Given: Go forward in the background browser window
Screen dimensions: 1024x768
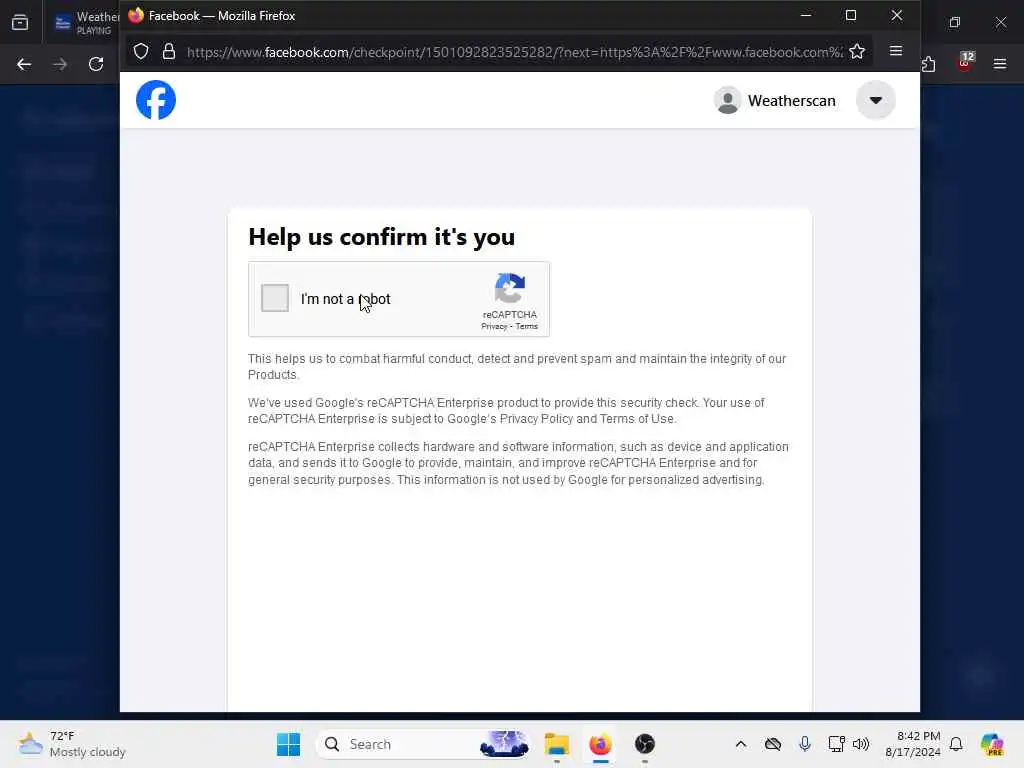Looking at the screenshot, I should (60, 64).
